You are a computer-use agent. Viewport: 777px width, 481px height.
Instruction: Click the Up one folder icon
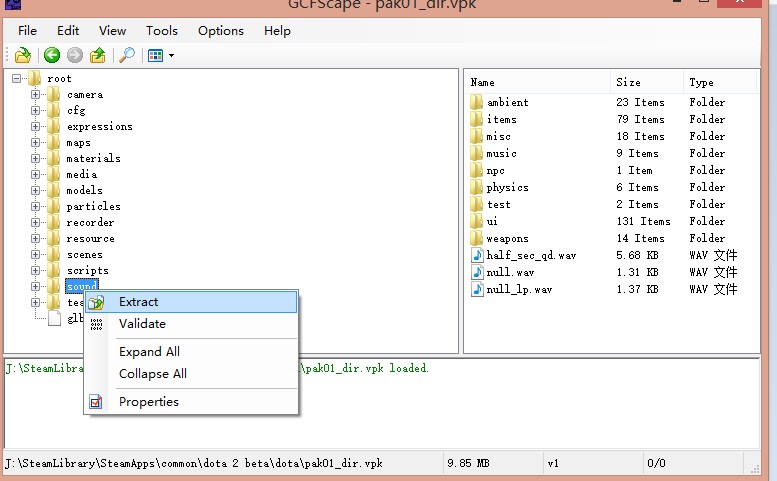click(x=98, y=55)
